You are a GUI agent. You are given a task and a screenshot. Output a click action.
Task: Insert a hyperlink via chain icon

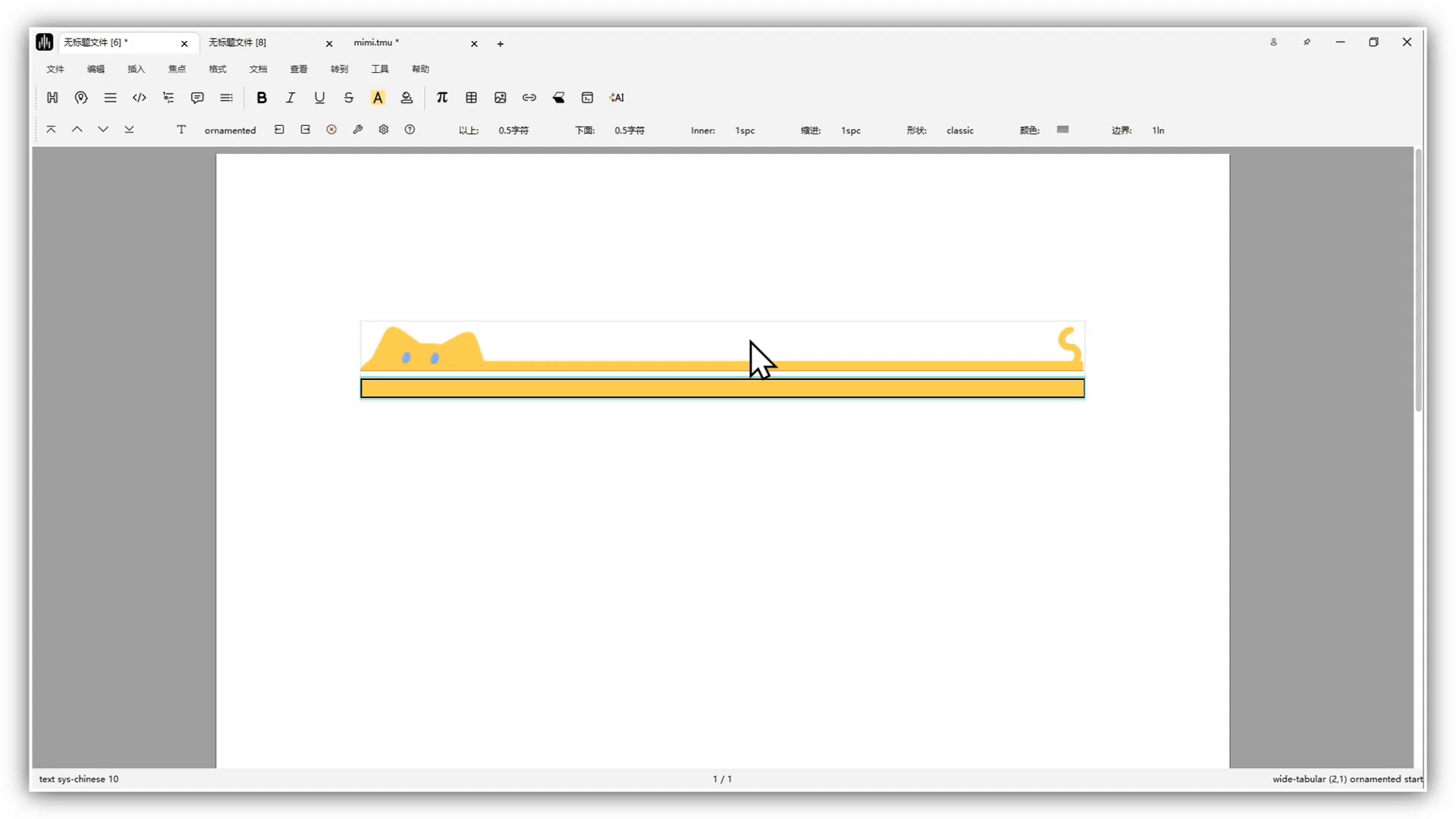tap(529, 98)
